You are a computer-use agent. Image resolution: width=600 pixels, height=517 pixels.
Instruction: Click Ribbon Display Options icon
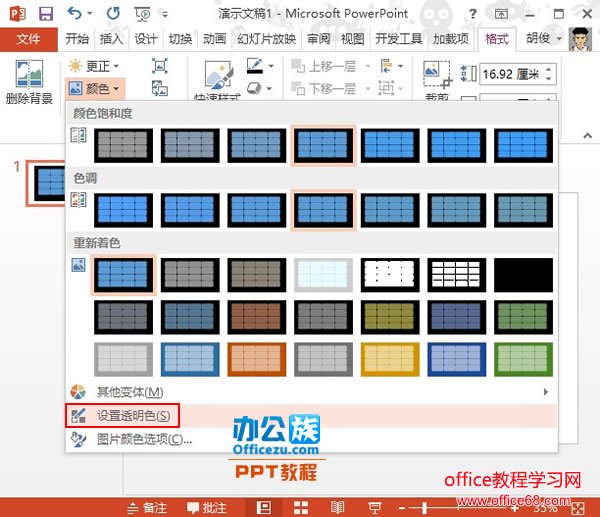[501, 14]
